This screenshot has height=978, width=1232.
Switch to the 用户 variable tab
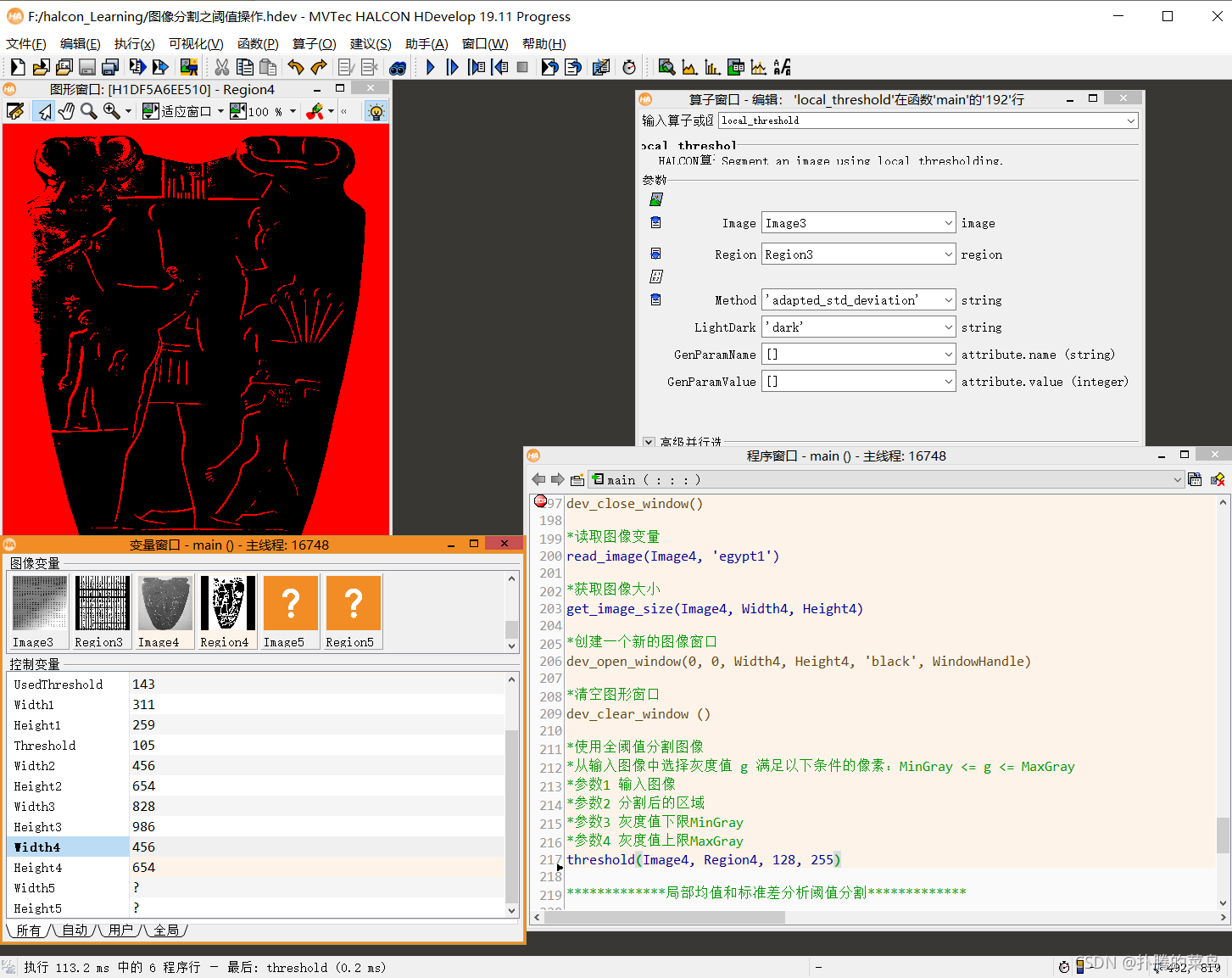point(120,930)
